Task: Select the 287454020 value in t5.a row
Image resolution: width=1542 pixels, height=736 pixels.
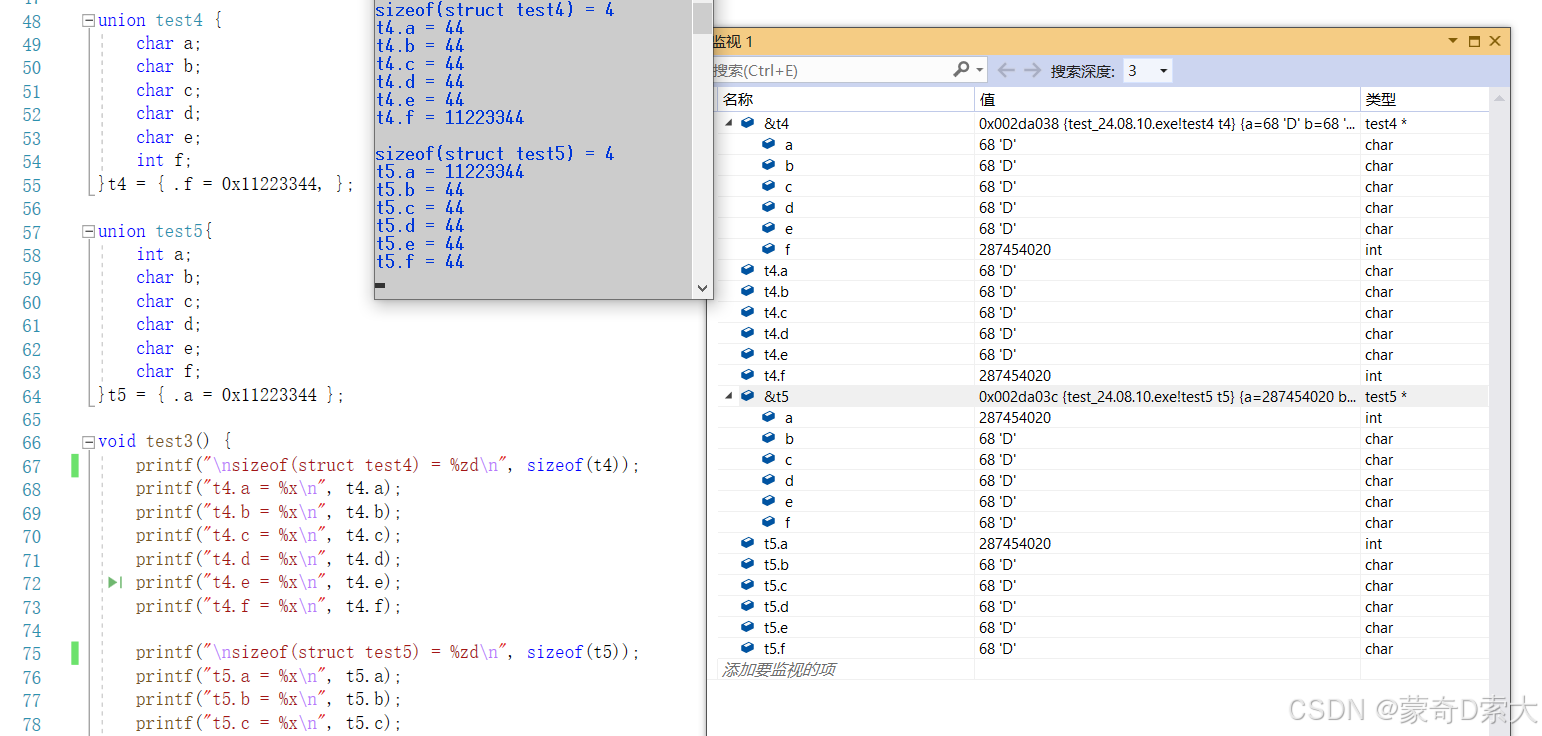Action: click(x=1015, y=544)
